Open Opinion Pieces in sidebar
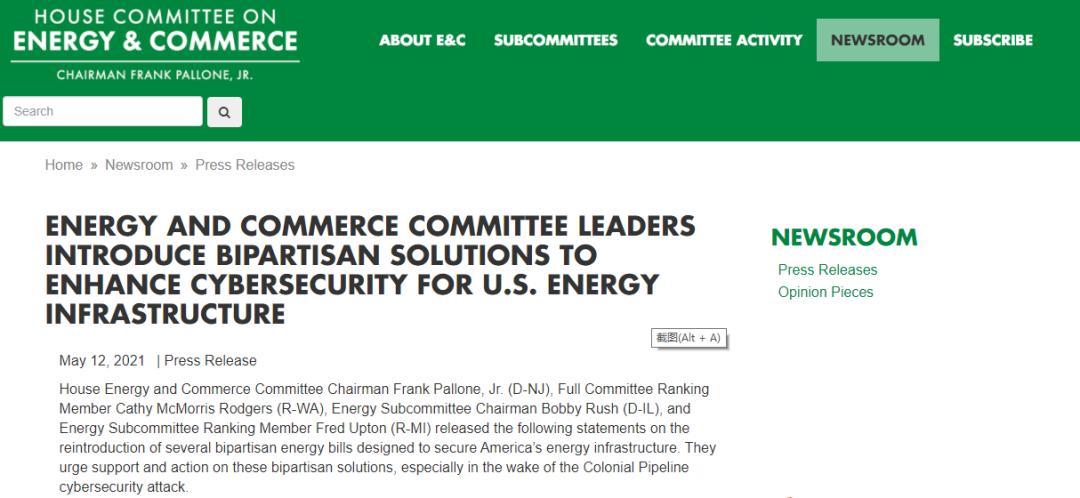 coord(825,292)
